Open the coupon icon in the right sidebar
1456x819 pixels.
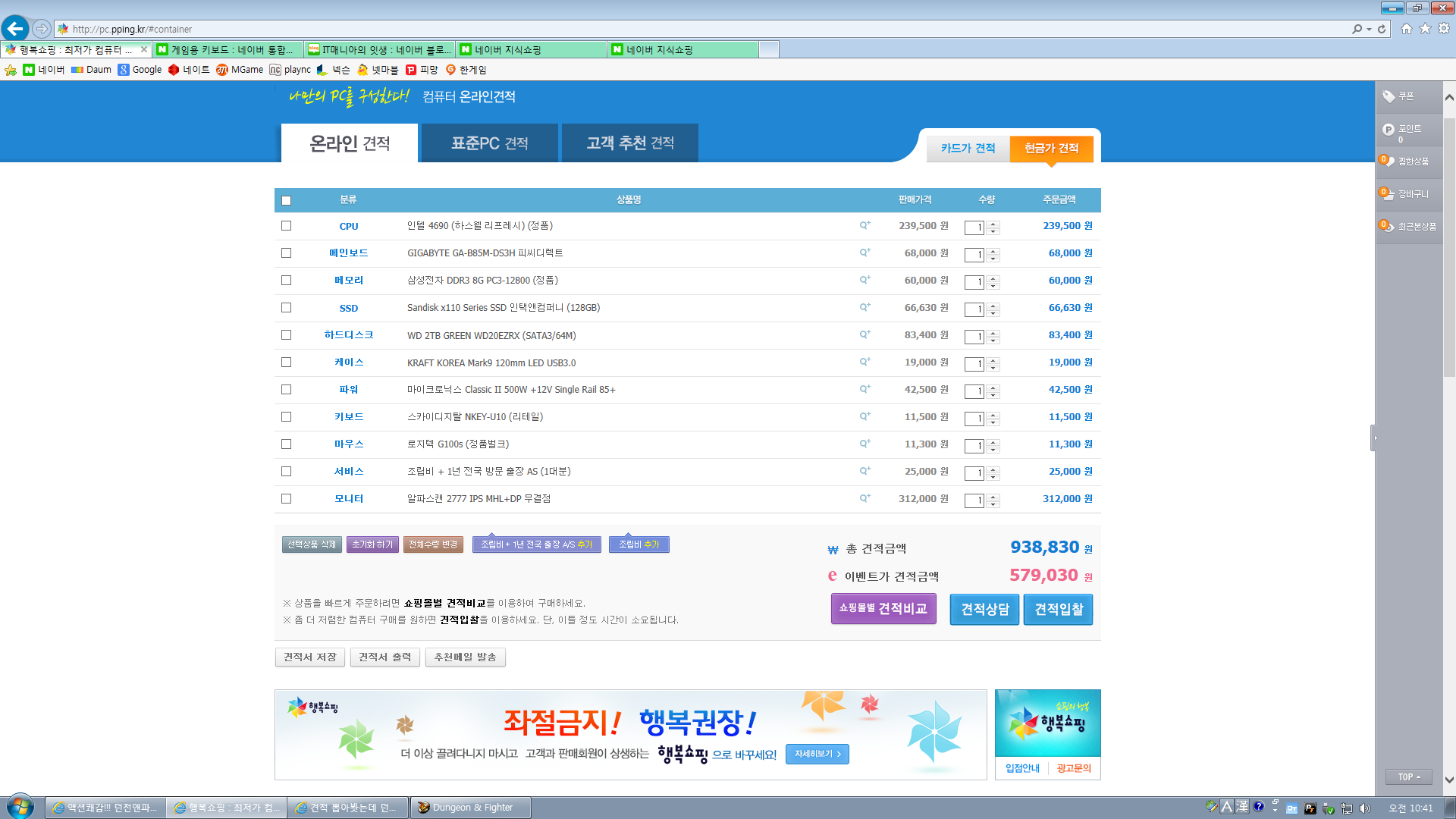pyautogui.click(x=1389, y=96)
